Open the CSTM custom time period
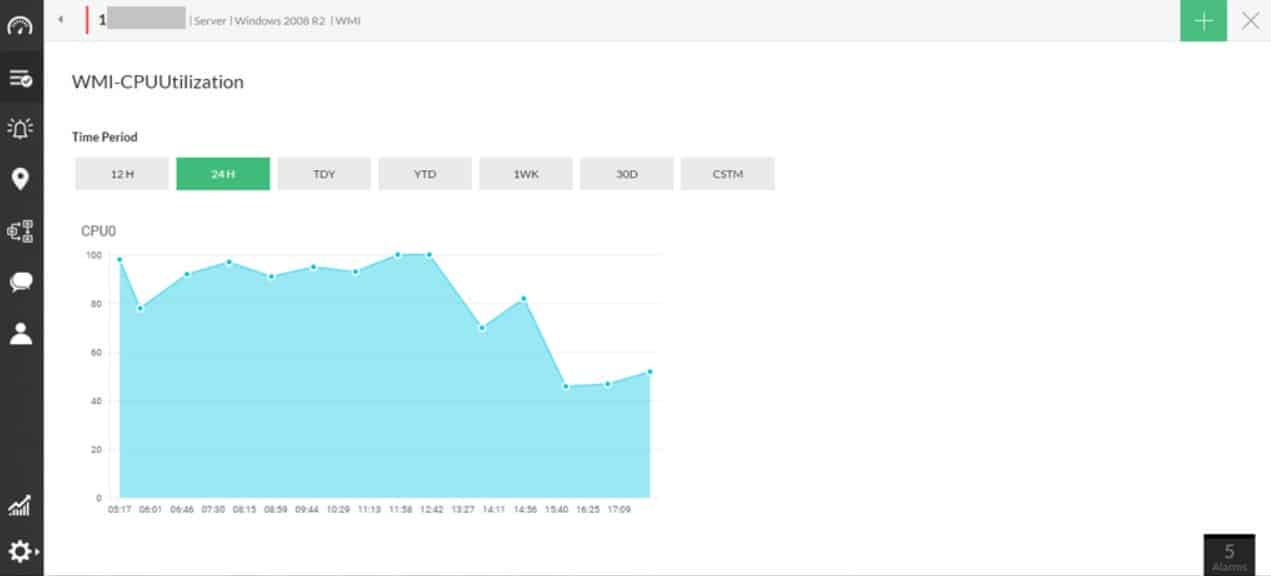This screenshot has height=576, width=1271. (x=728, y=174)
